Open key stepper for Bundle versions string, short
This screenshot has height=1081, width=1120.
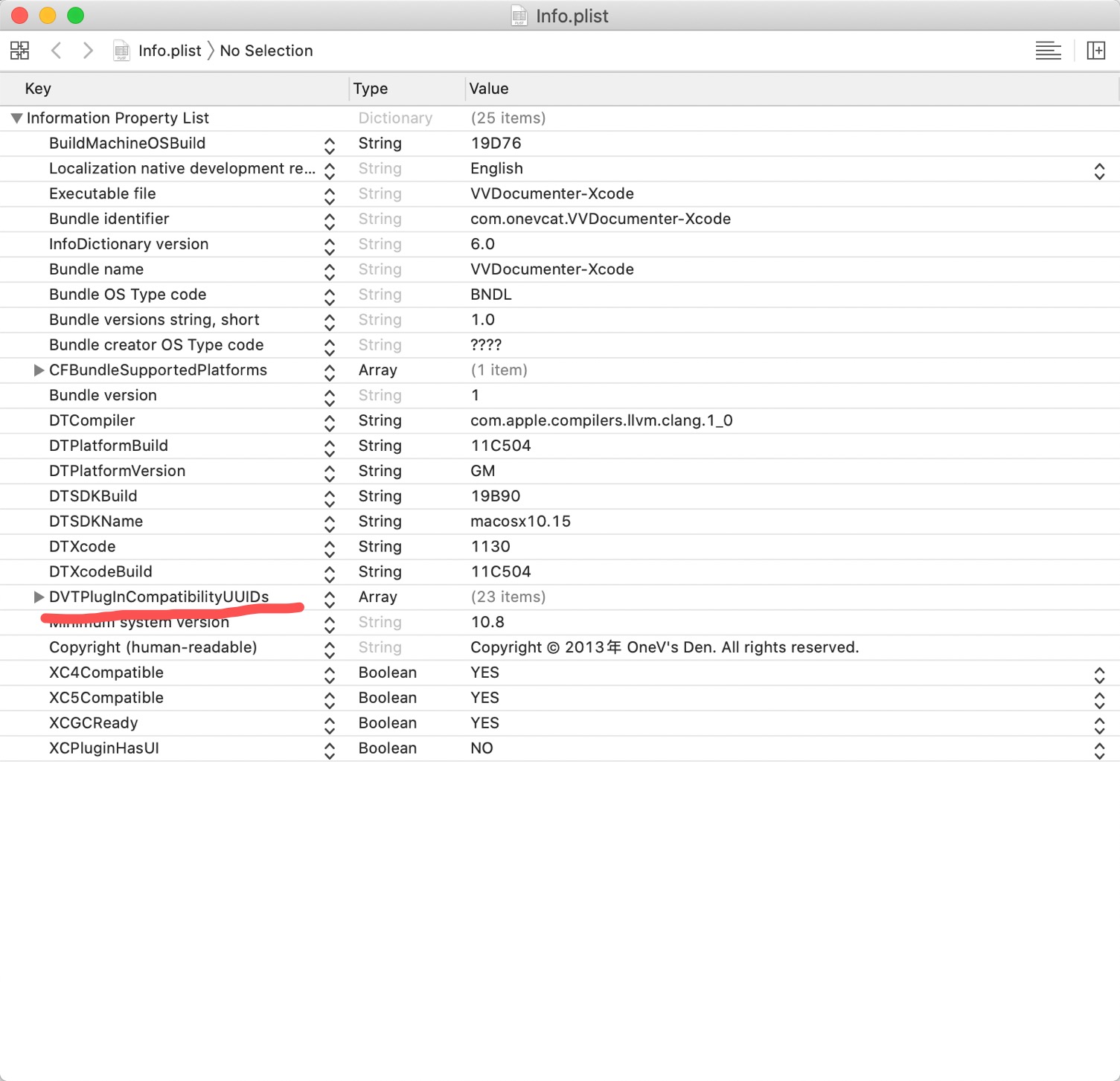pyautogui.click(x=330, y=322)
